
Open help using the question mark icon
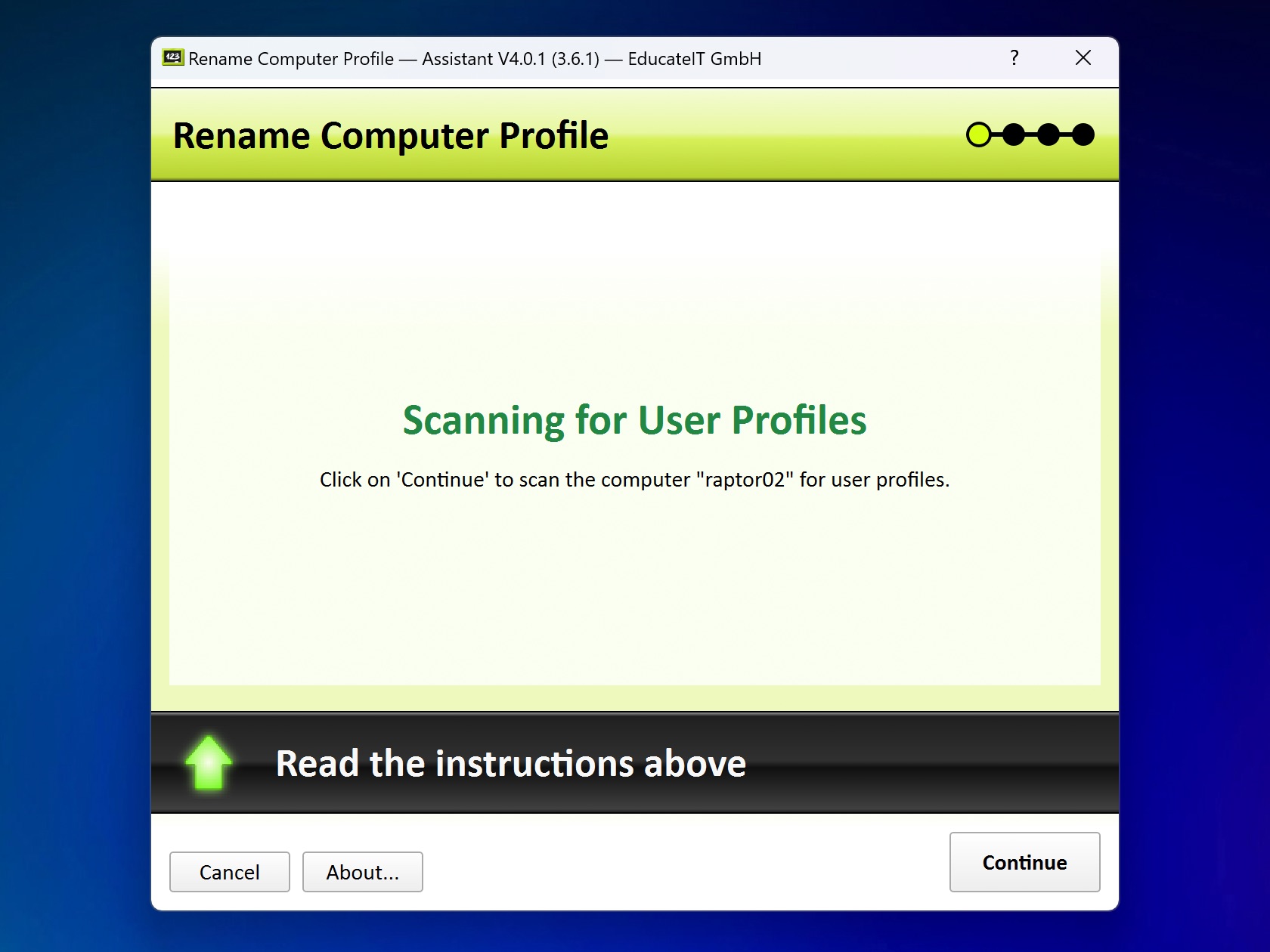1014,58
